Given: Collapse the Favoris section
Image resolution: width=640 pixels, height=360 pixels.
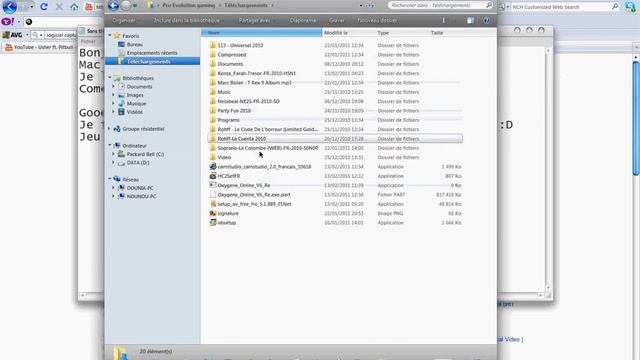Looking at the screenshot, I should click(x=110, y=36).
